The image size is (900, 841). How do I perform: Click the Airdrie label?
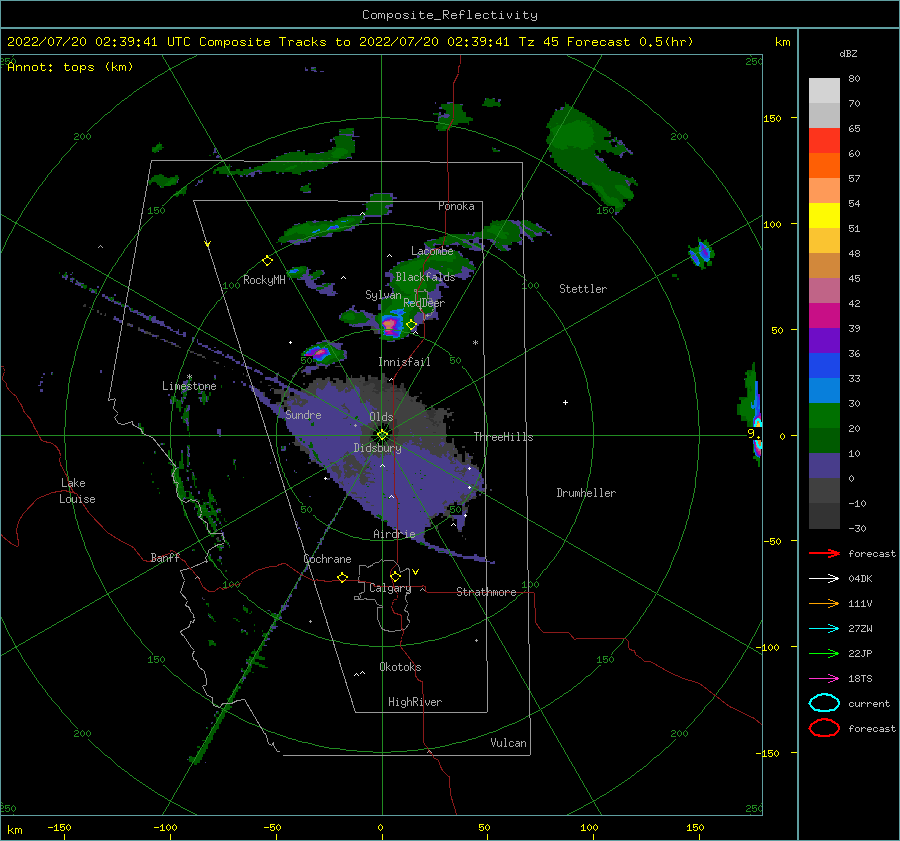[394, 534]
